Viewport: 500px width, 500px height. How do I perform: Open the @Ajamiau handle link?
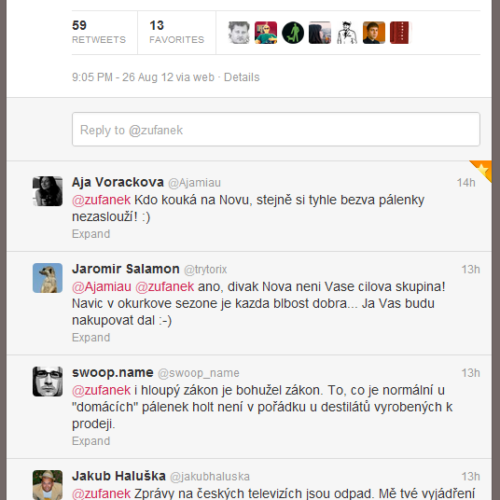click(194, 183)
